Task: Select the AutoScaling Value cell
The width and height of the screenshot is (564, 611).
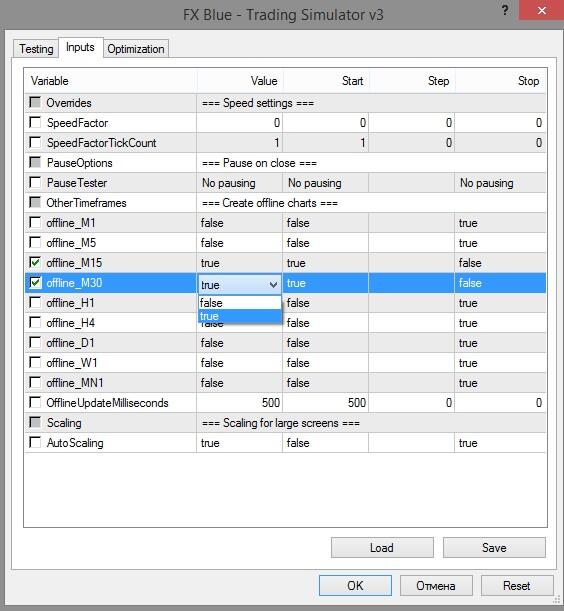Action: coord(240,443)
